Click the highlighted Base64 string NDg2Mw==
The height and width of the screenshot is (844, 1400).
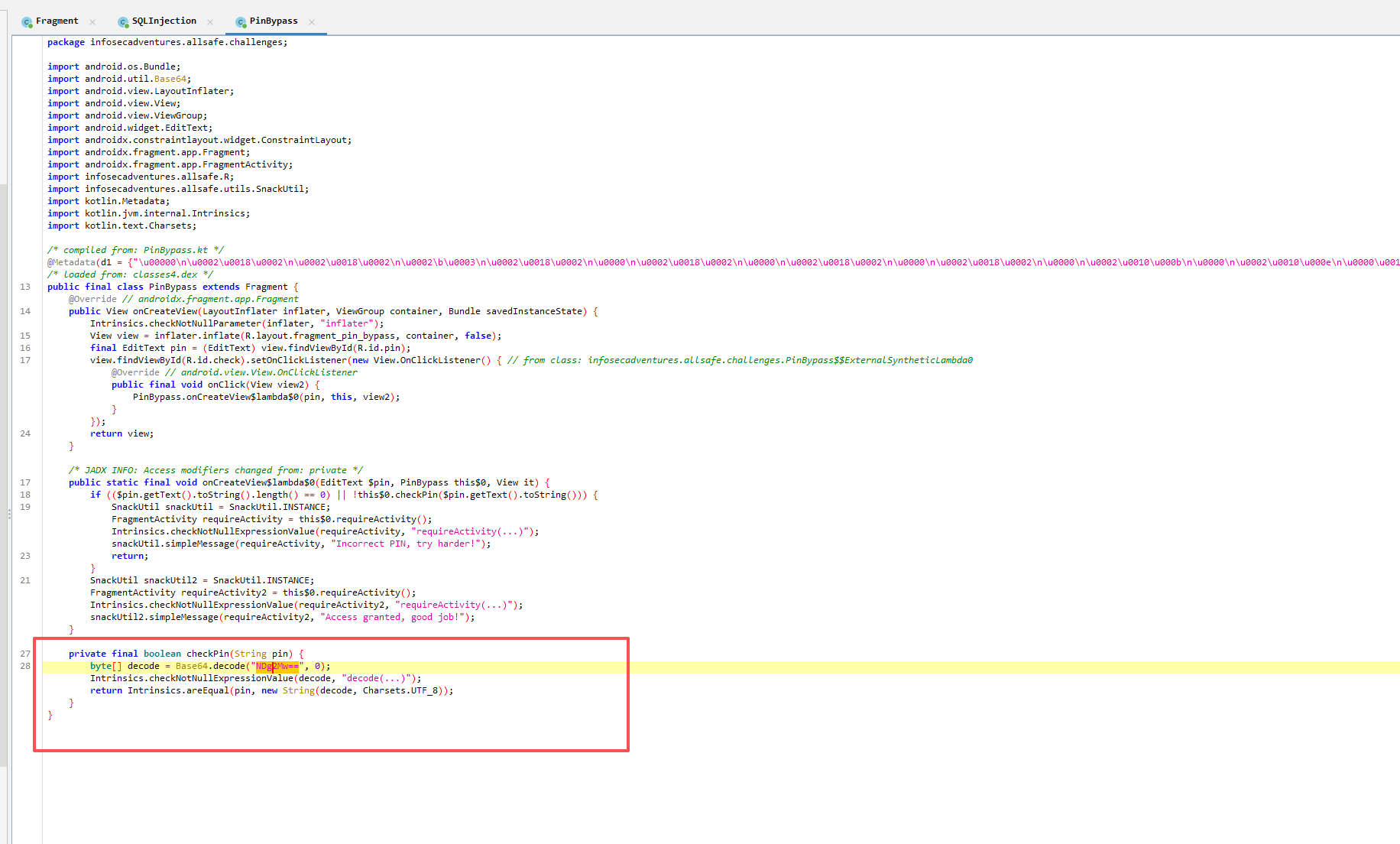point(277,667)
